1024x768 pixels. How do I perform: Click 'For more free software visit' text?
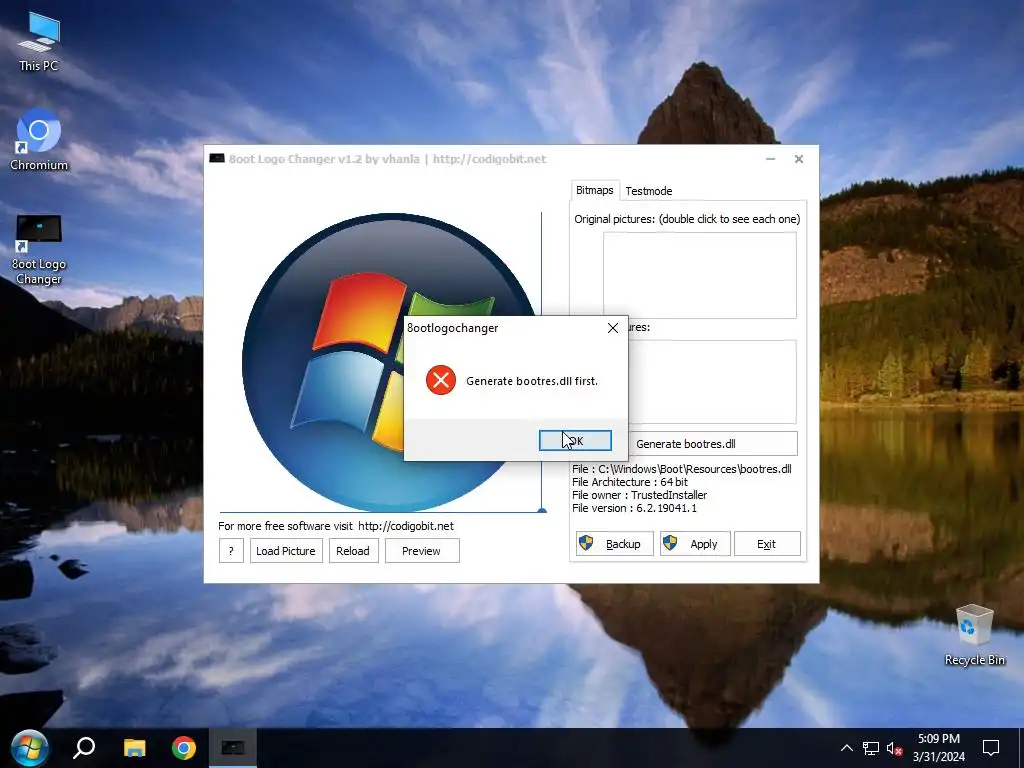[285, 526]
